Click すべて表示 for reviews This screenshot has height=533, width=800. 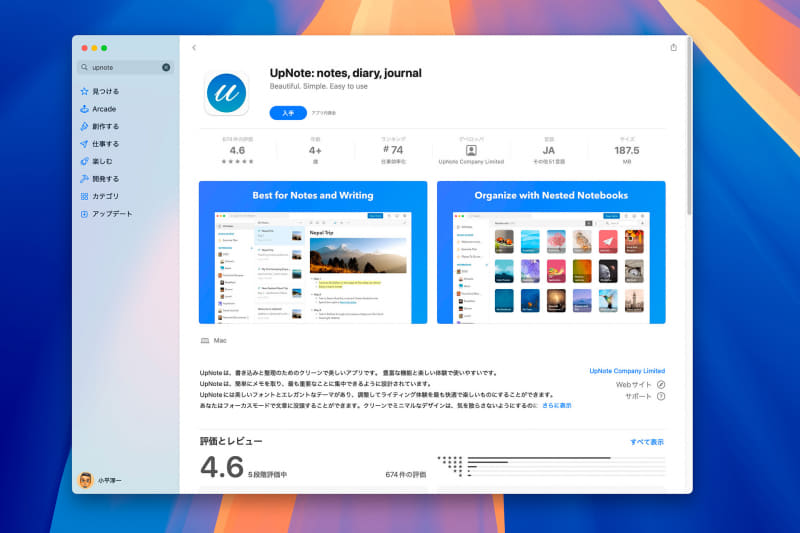[x=647, y=442]
